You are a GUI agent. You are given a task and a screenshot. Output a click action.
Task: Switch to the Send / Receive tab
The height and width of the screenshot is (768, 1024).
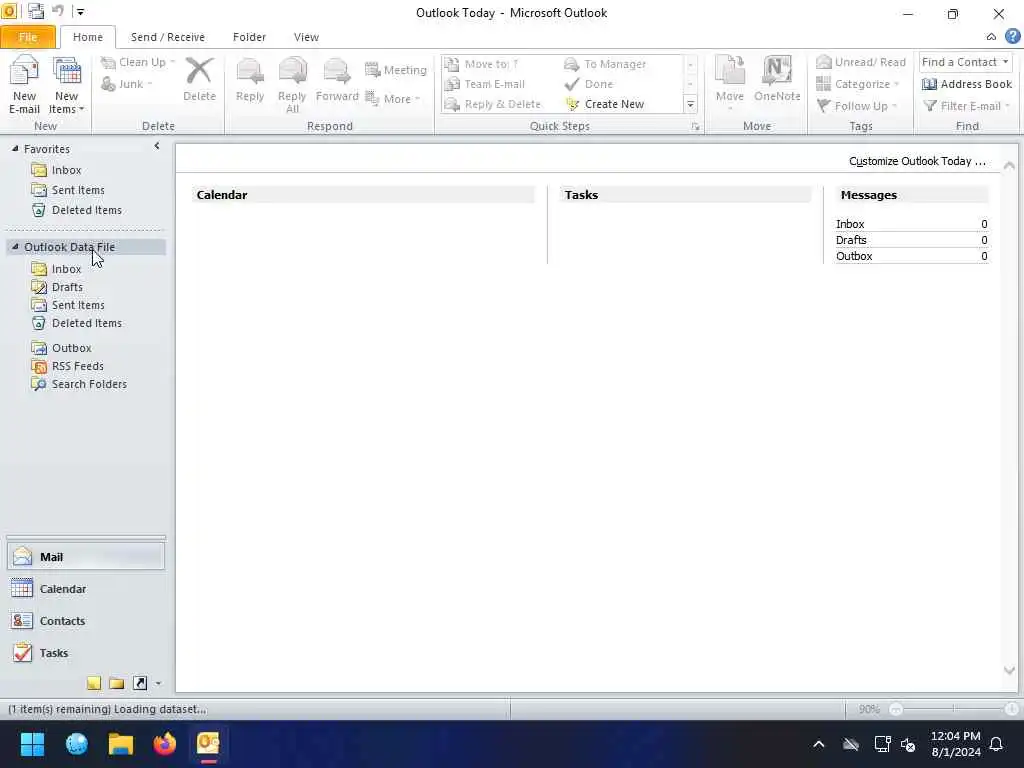[167, 37]
